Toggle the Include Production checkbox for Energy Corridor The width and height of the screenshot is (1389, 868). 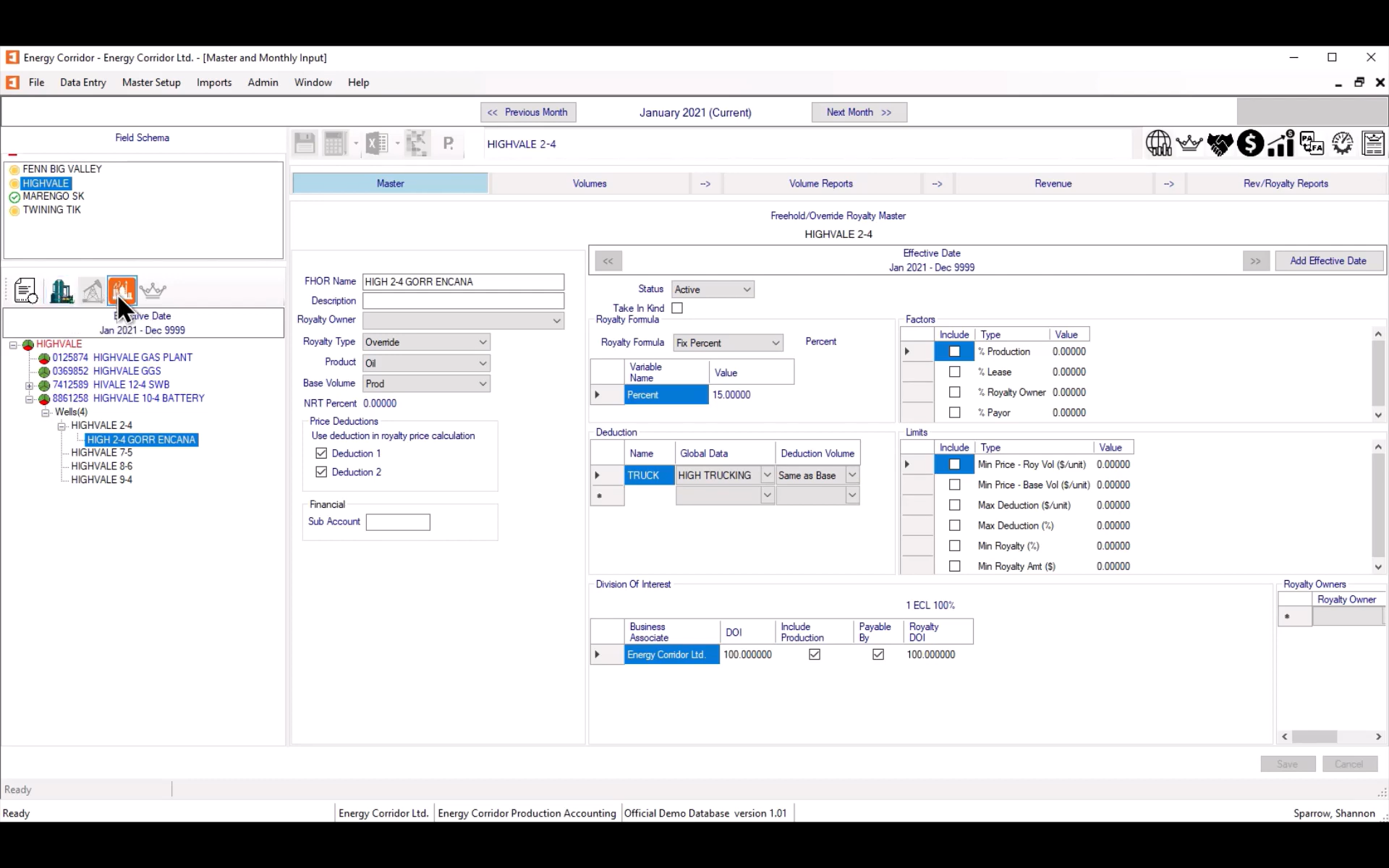[x=815, y=655]
